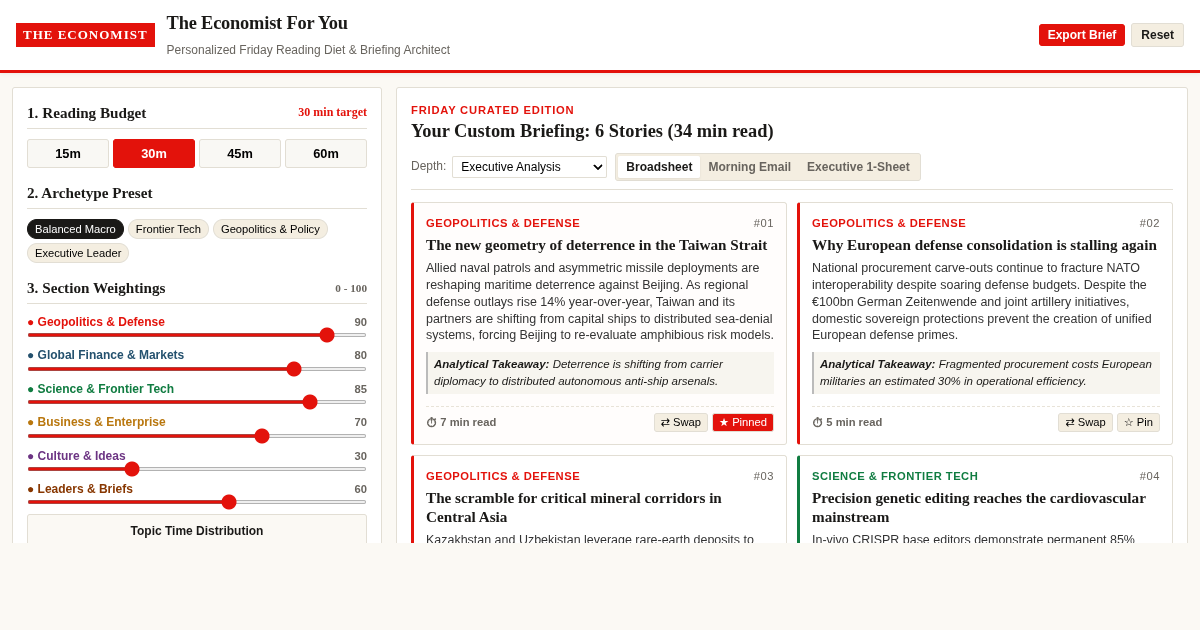
Task: Switch to Morning Email tab
Action: (x=749, y=167)
